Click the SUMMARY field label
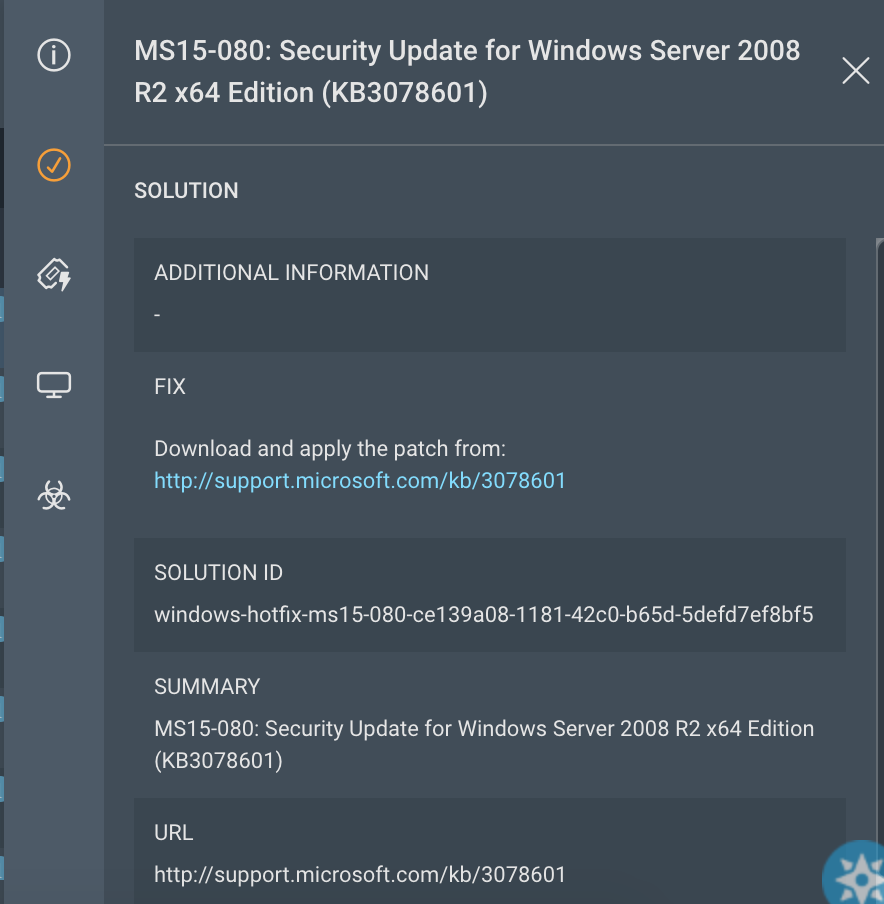Viewport: 884px width, 904px height. [207, 687]
